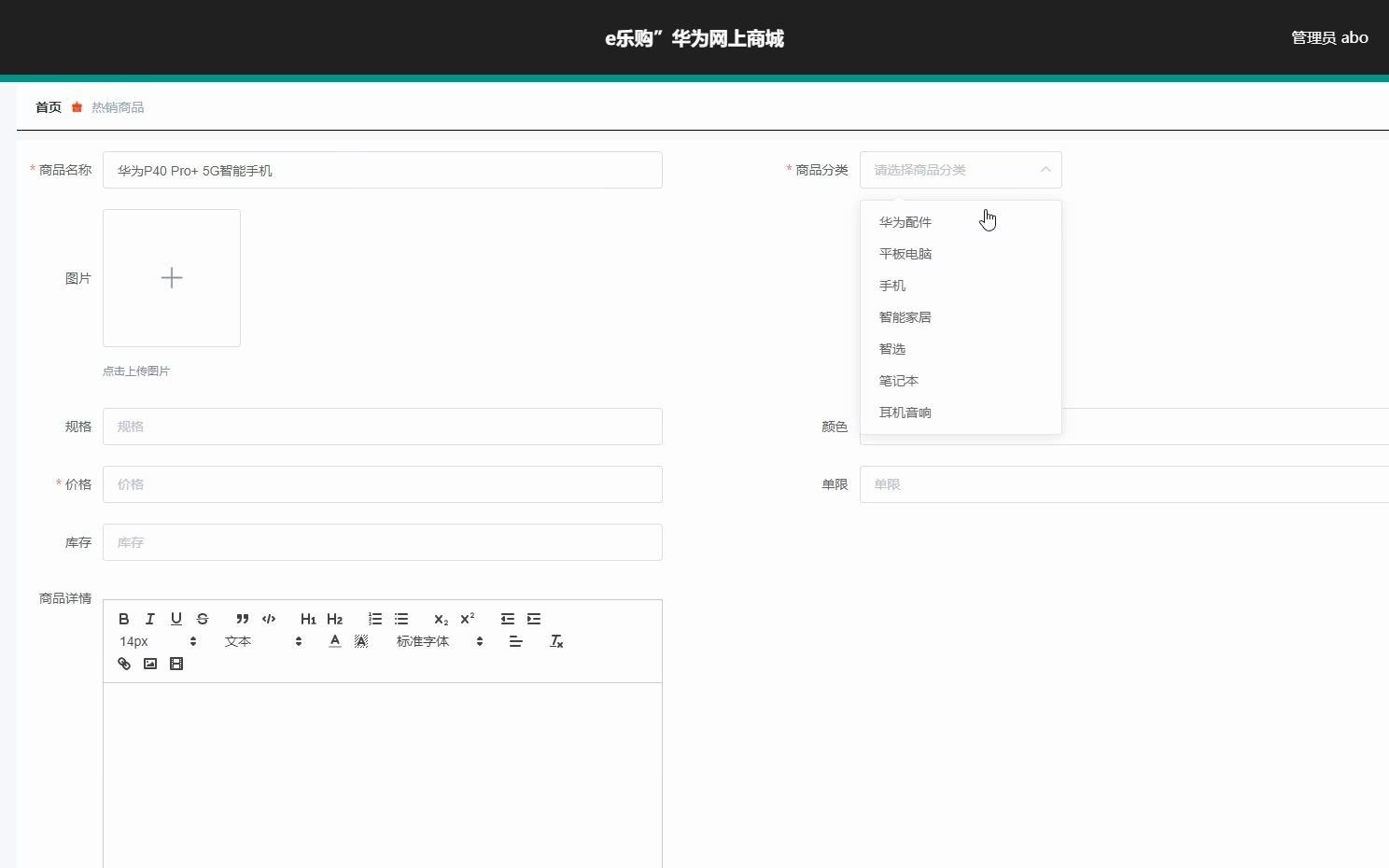Select 智能家居 category option
Image resolution: width=1389 pixels, height=868 pixels.
pyautogui.click(x=961, y=317)
